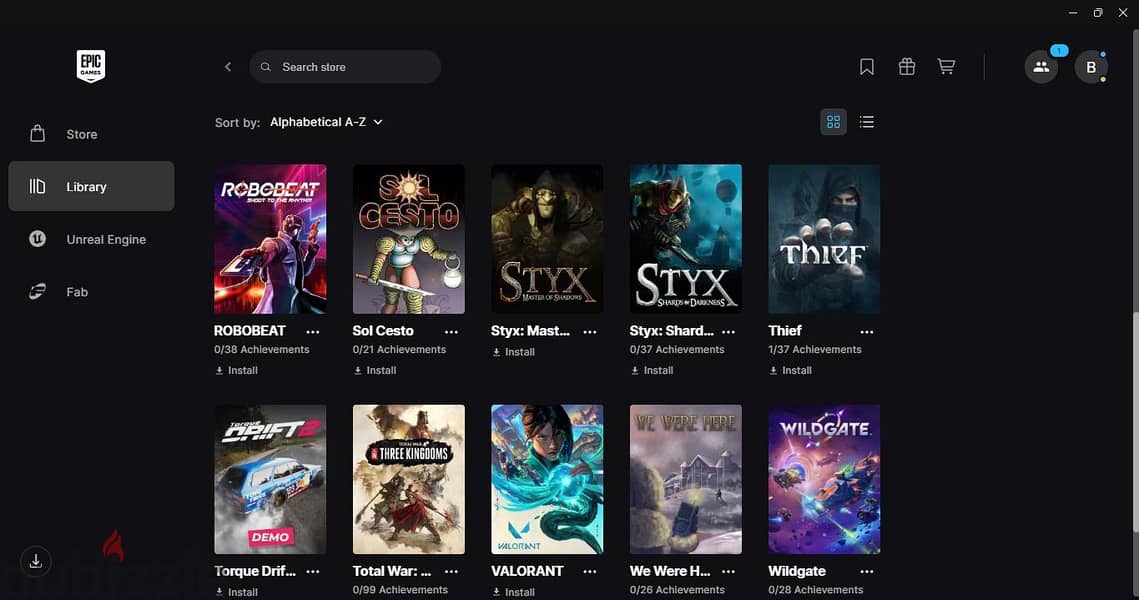Screen dimensions: 1139x600
Task: Click Styx 0/37 Achievements text
Action: click(677, 349)
